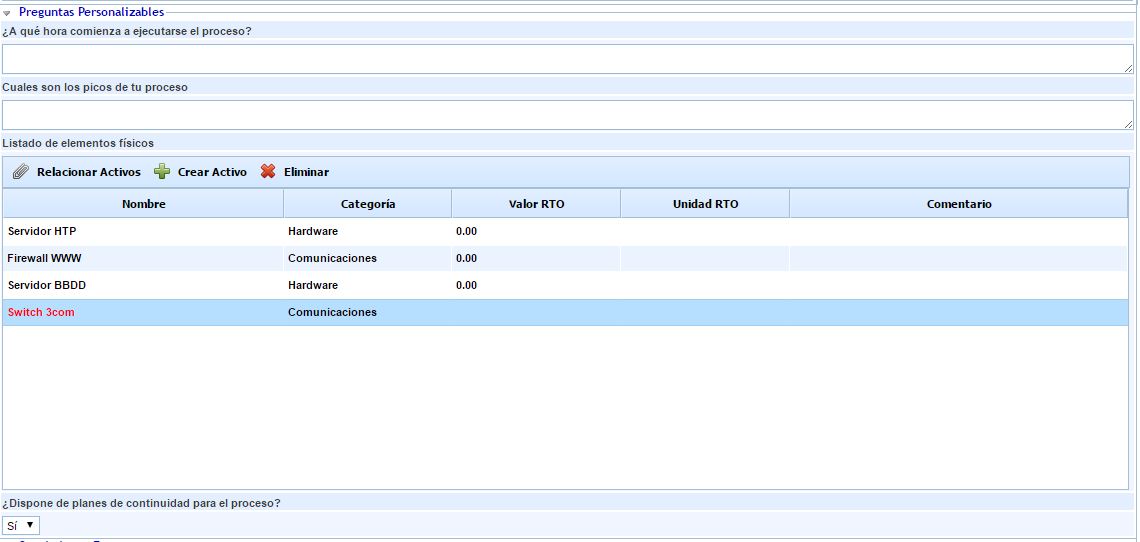Viewport: 1140px width, 542px height.
Task: Click the Valor RTO cell of Servidor HTP
Action: pyautogui.click(x=535, y=231)
